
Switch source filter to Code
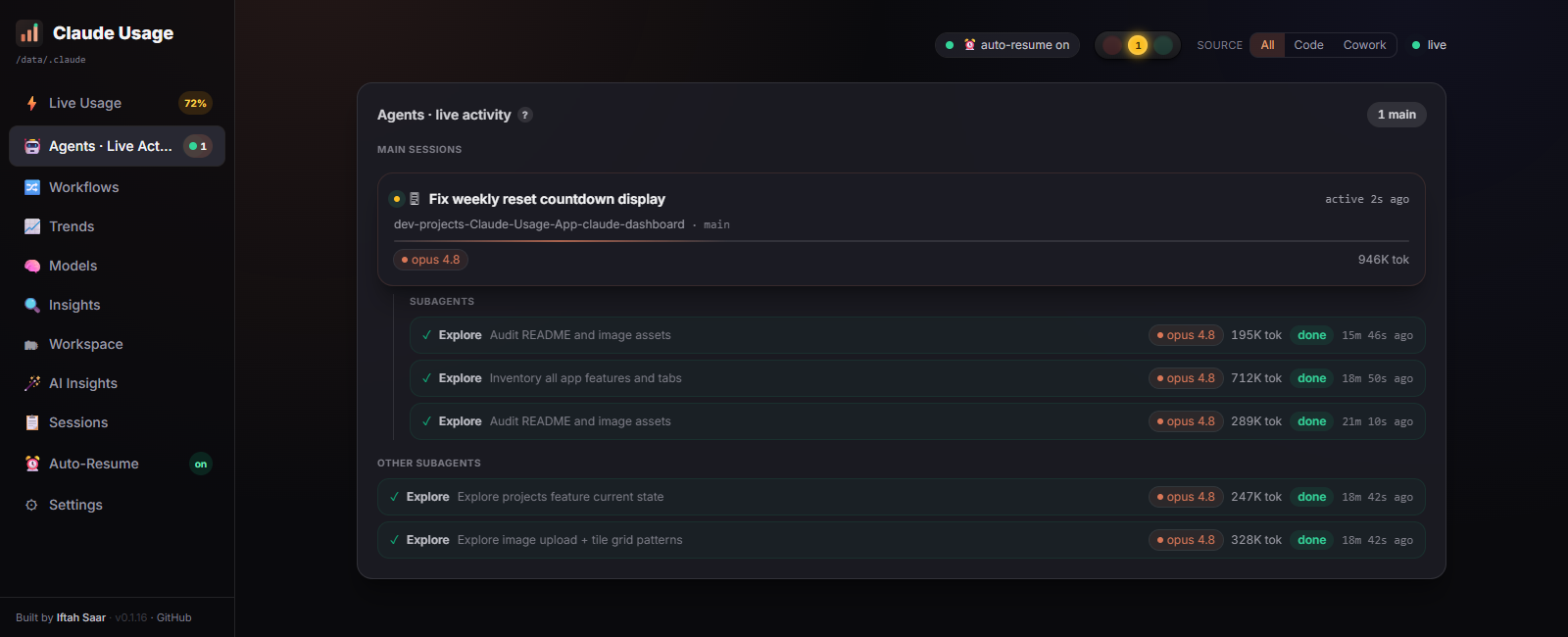point(1308,45)
